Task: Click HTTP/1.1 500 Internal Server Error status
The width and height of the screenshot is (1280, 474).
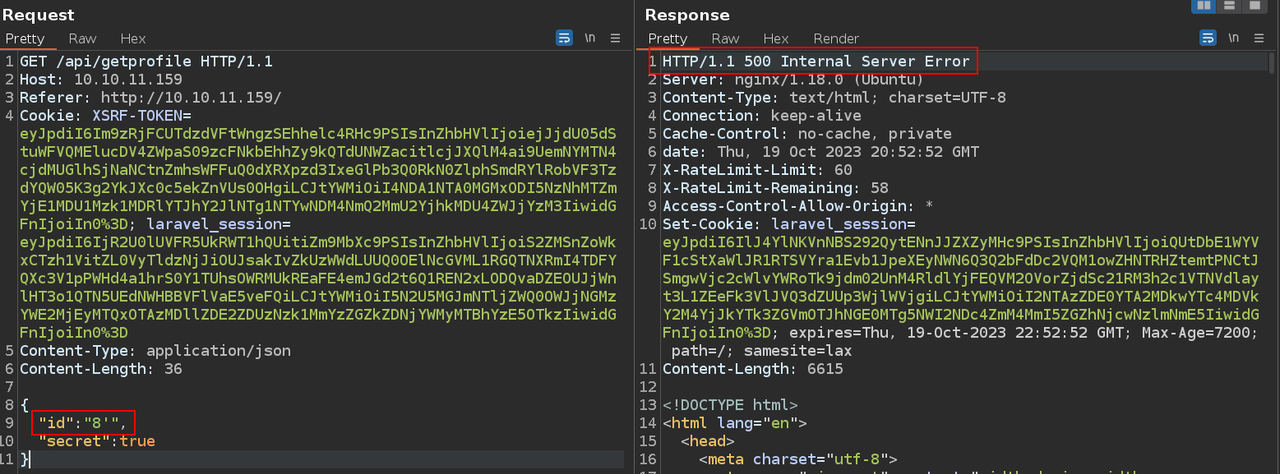Action: [816, 62]
